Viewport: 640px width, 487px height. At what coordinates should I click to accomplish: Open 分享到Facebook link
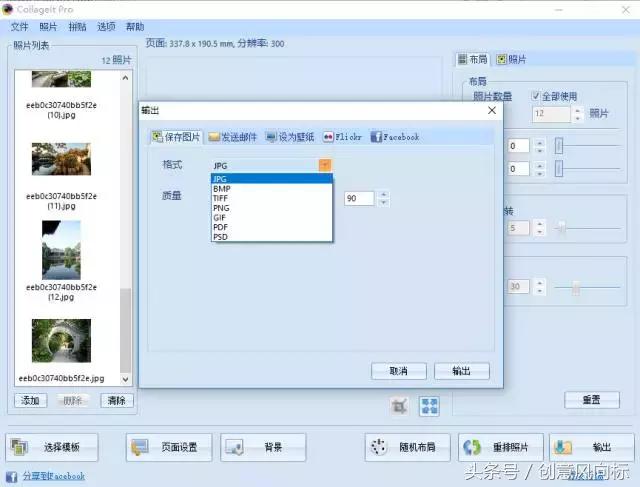(x=54, y=476)
